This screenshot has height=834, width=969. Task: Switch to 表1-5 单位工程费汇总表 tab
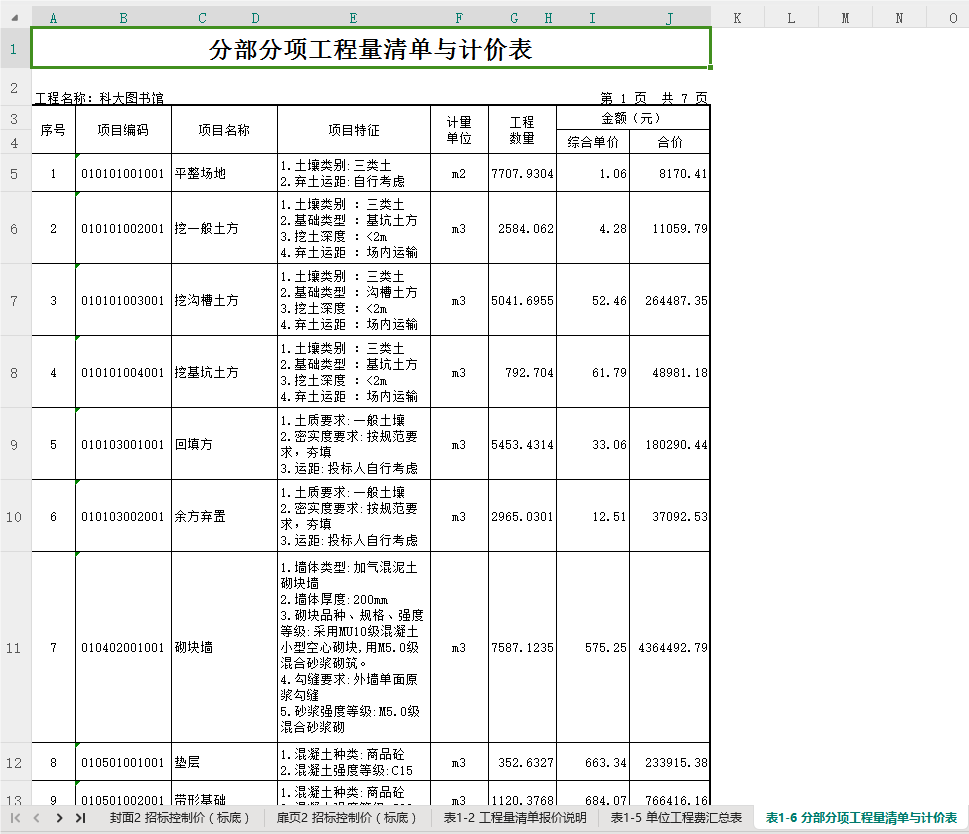click(676, 818)
